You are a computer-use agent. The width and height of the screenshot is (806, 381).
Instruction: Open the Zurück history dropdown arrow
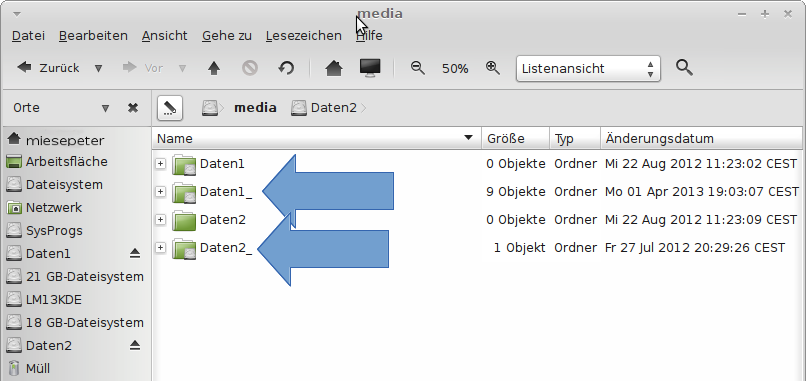point(98,68)
